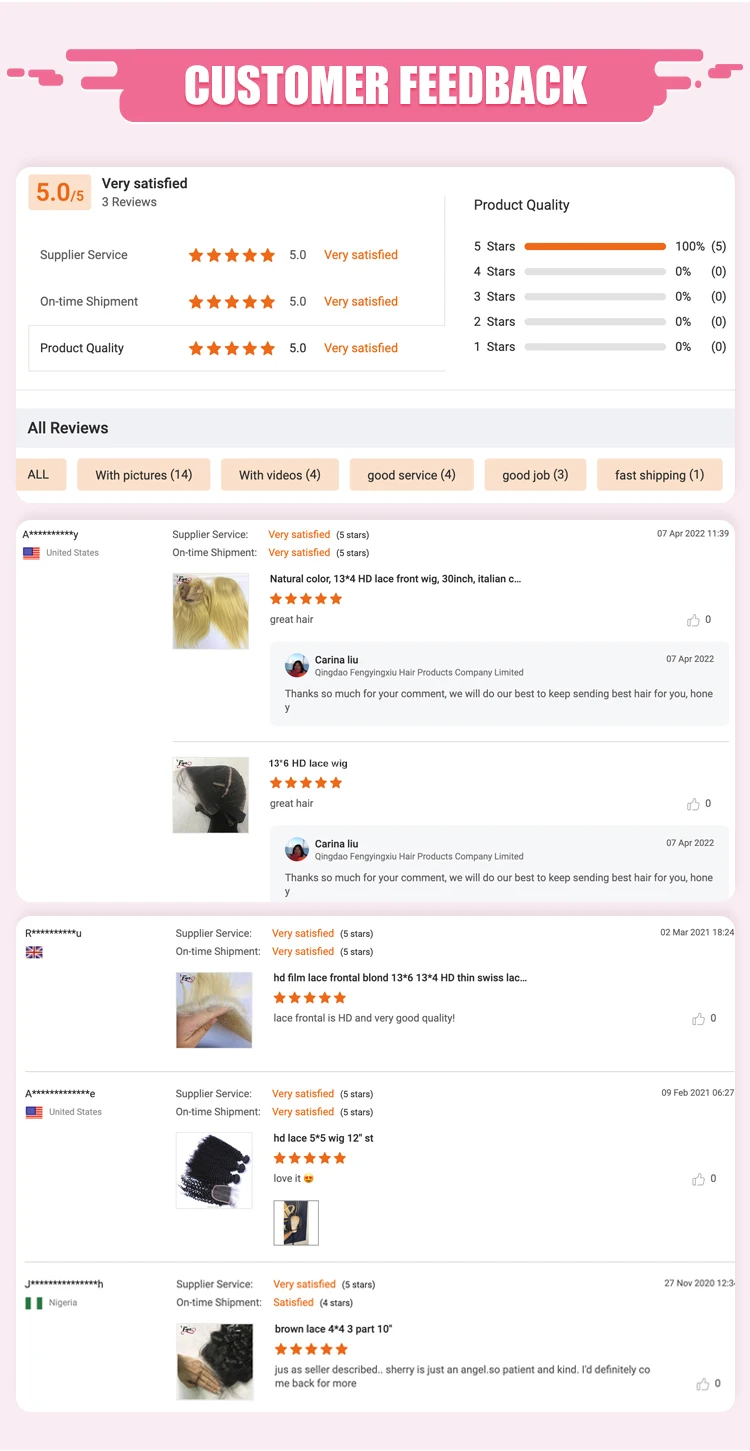Viewport: 750px width, 1451px height.
Task: Select the good service (4) filter
Action: (x=411, y=475)
